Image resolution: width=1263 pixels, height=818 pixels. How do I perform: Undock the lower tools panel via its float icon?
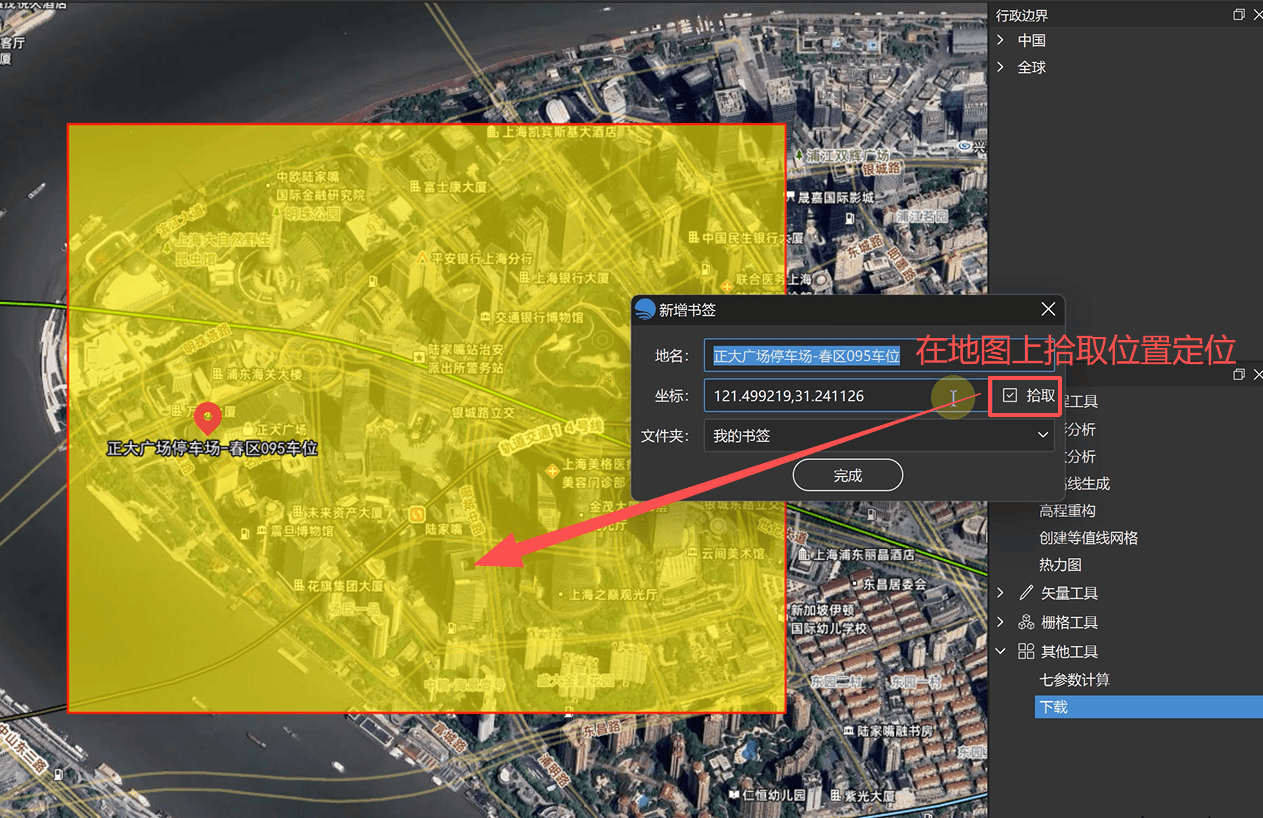pyautogui.click(x=1239, y=374)
